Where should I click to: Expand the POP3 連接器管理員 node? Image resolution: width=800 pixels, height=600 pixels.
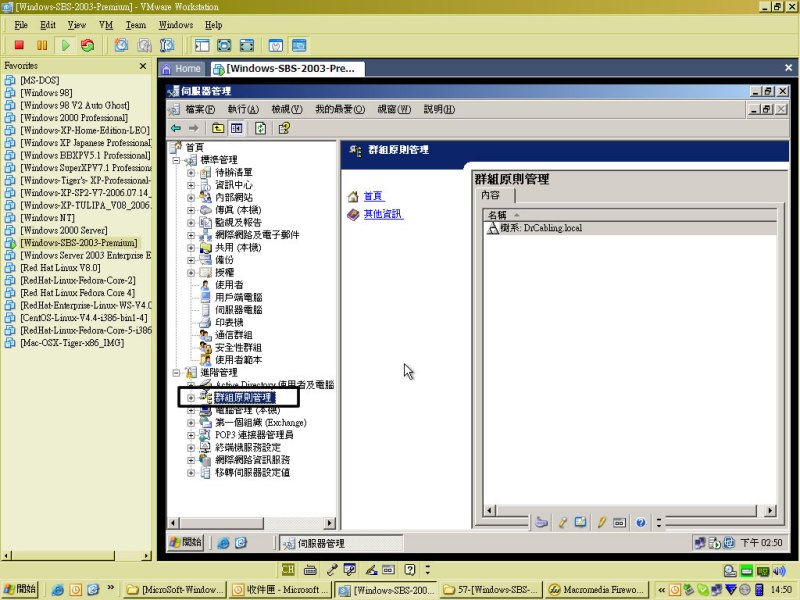point(191,435)
